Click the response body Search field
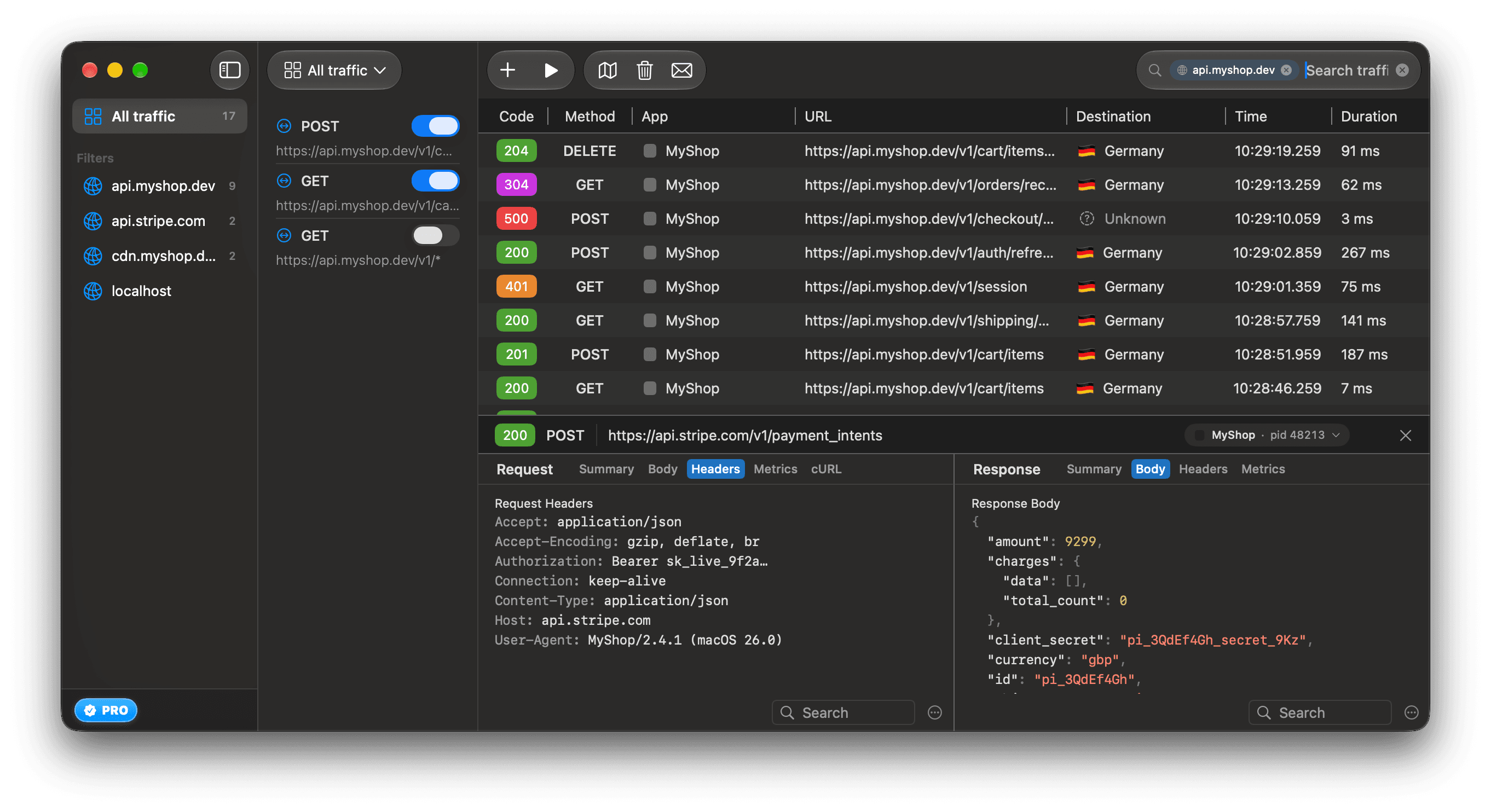Screen dimensions: 1491x812 click(x=1320, y=712)
